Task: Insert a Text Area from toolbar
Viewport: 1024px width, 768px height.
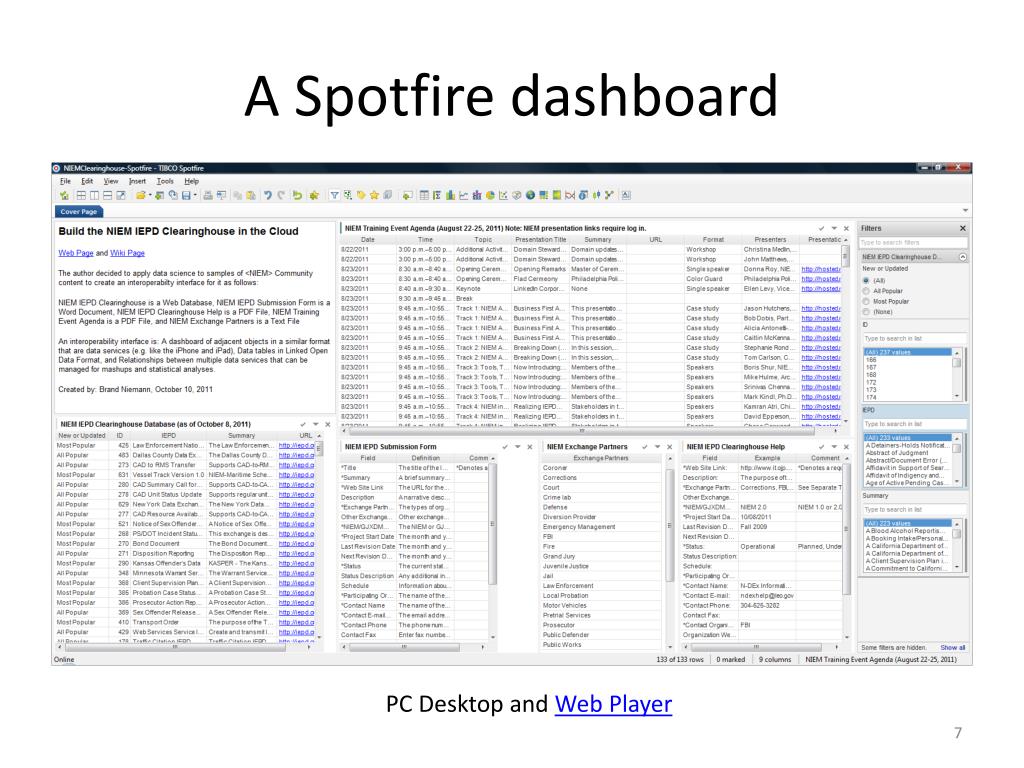Action: 626,195
